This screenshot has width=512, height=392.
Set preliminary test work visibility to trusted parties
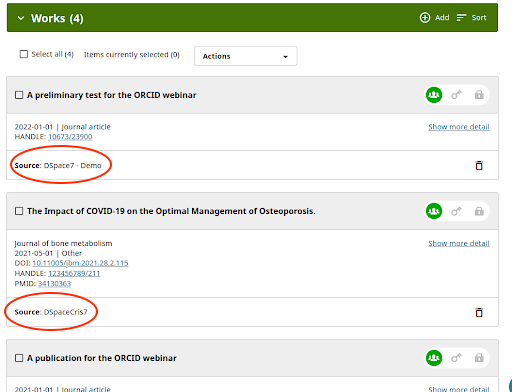pyautogui.click(x=456, y=95)
